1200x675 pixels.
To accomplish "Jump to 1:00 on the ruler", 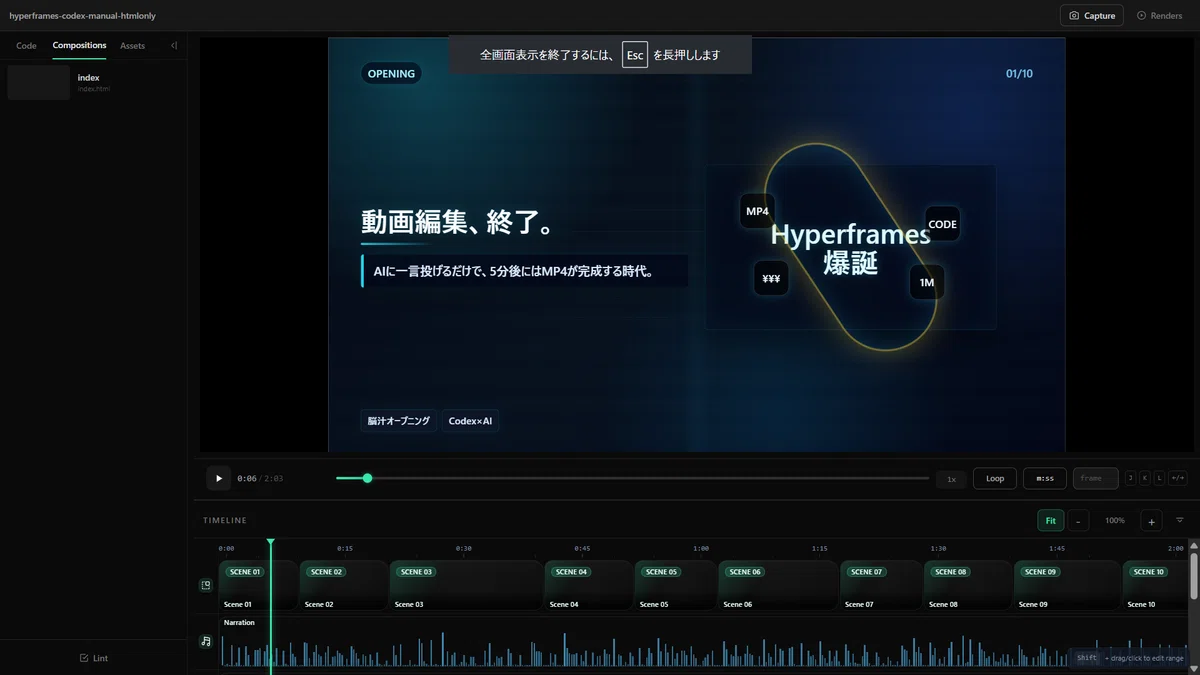I will 701,548.
